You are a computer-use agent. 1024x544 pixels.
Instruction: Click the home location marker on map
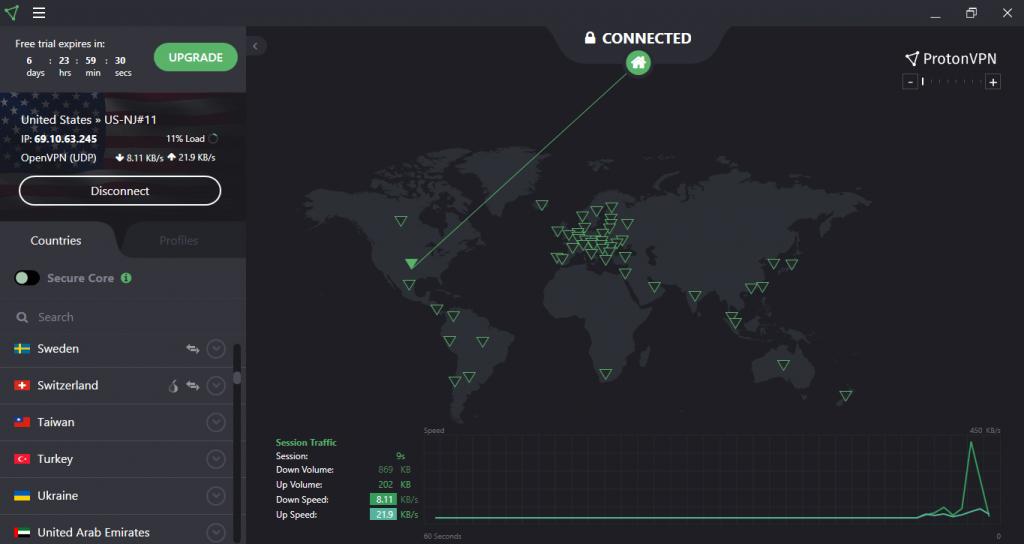(x=638, y=63)
